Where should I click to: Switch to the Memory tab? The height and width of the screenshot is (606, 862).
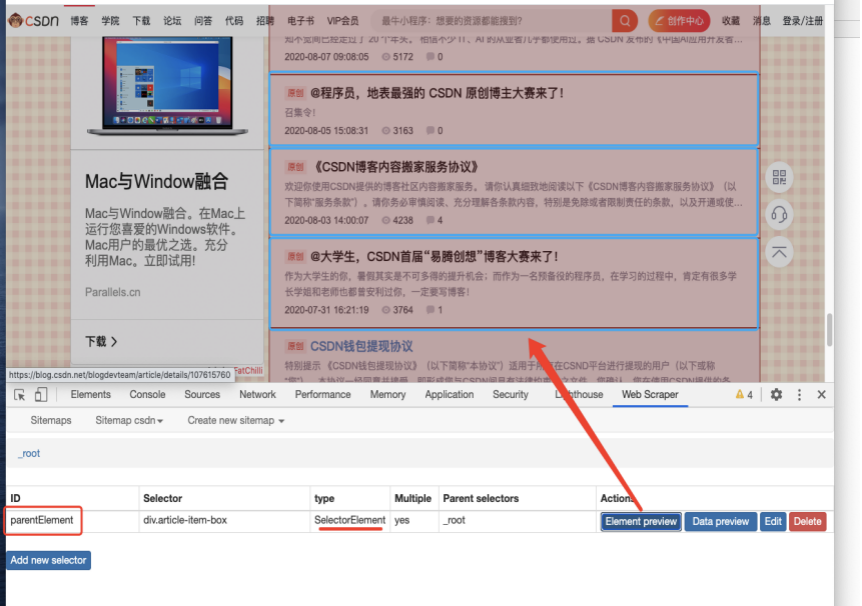click(388, 394)
